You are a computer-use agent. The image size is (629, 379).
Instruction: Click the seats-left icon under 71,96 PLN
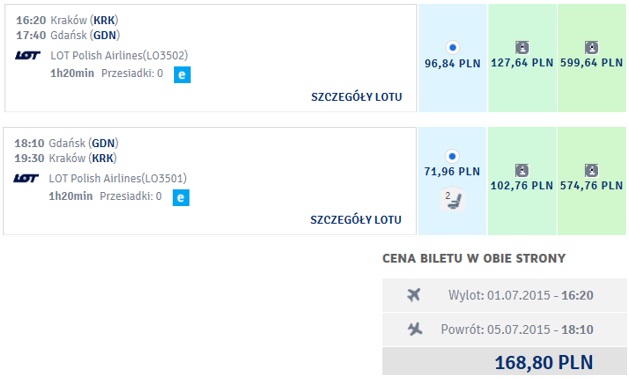tap(452, 199)
